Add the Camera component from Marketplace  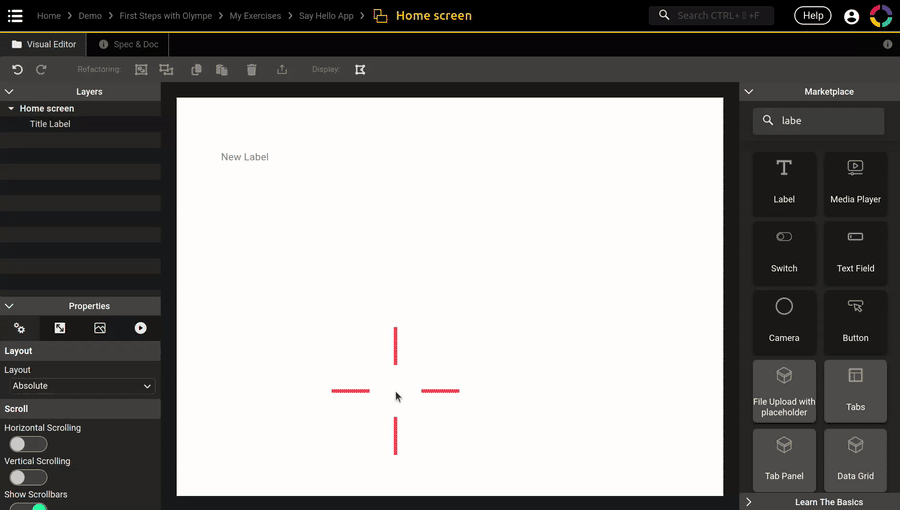(x=784, y=320)
